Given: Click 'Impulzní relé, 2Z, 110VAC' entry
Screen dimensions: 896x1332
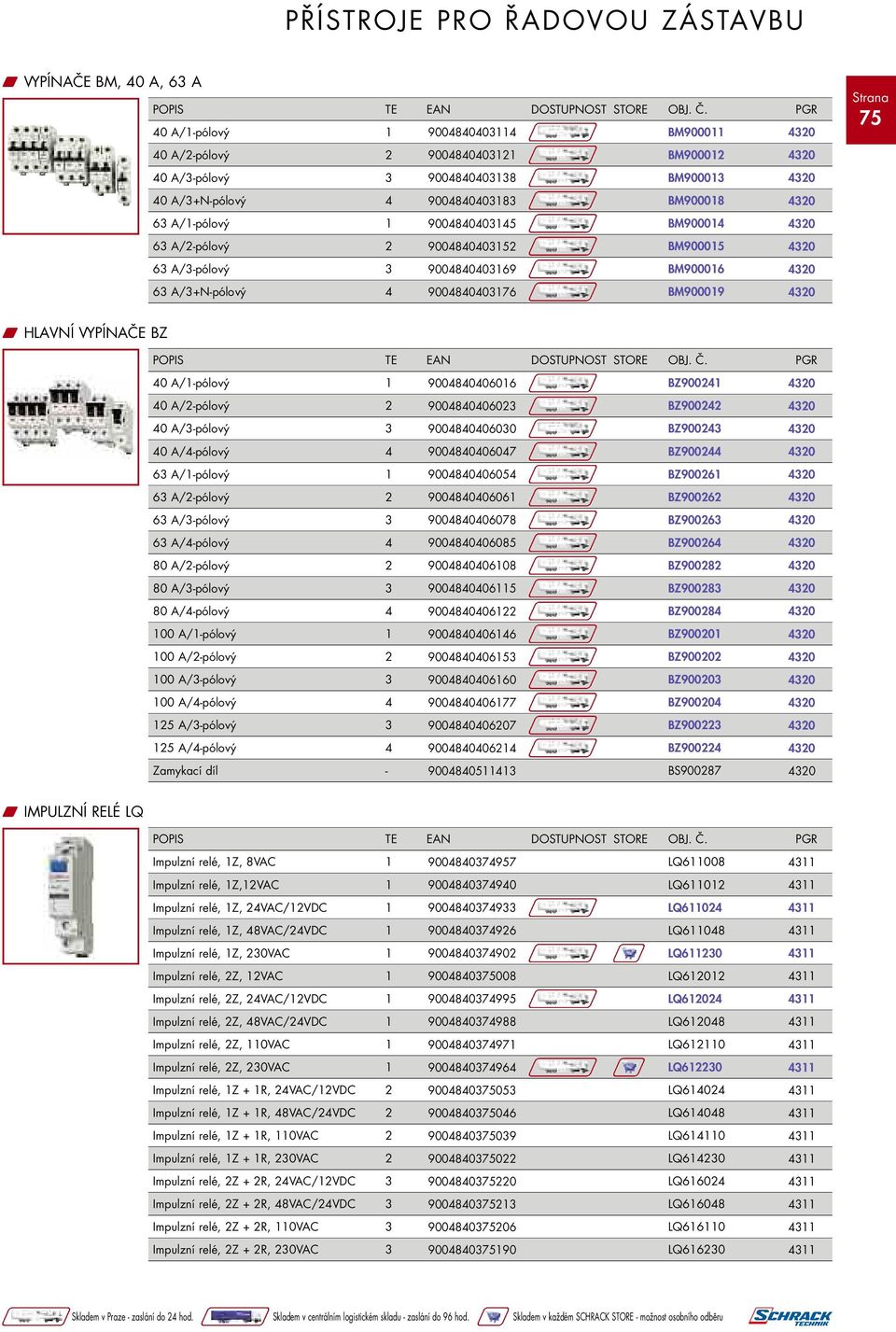Looking at the screenshot, I should [x=221, y=1045].
